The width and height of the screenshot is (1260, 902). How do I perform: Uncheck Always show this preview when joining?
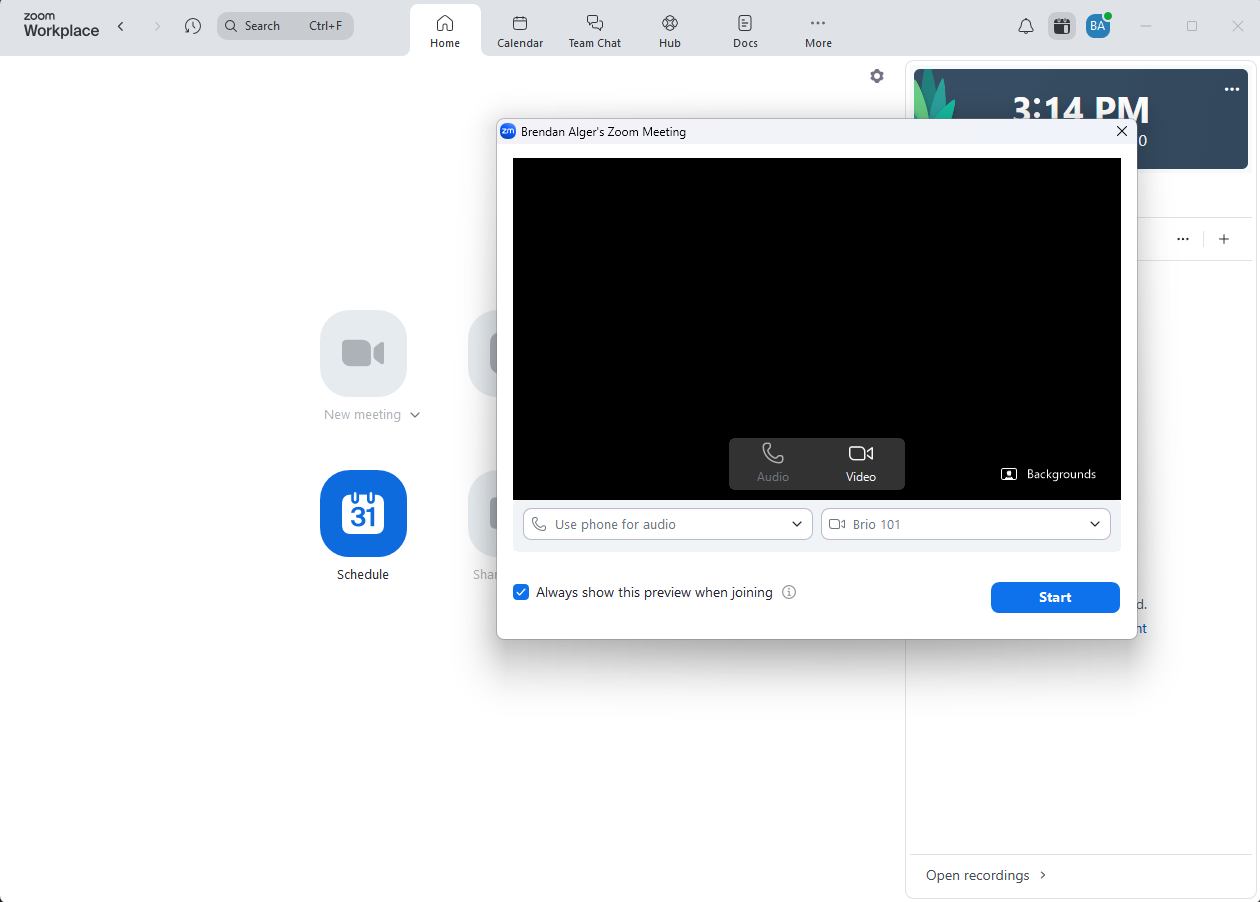tap(521, 591)
